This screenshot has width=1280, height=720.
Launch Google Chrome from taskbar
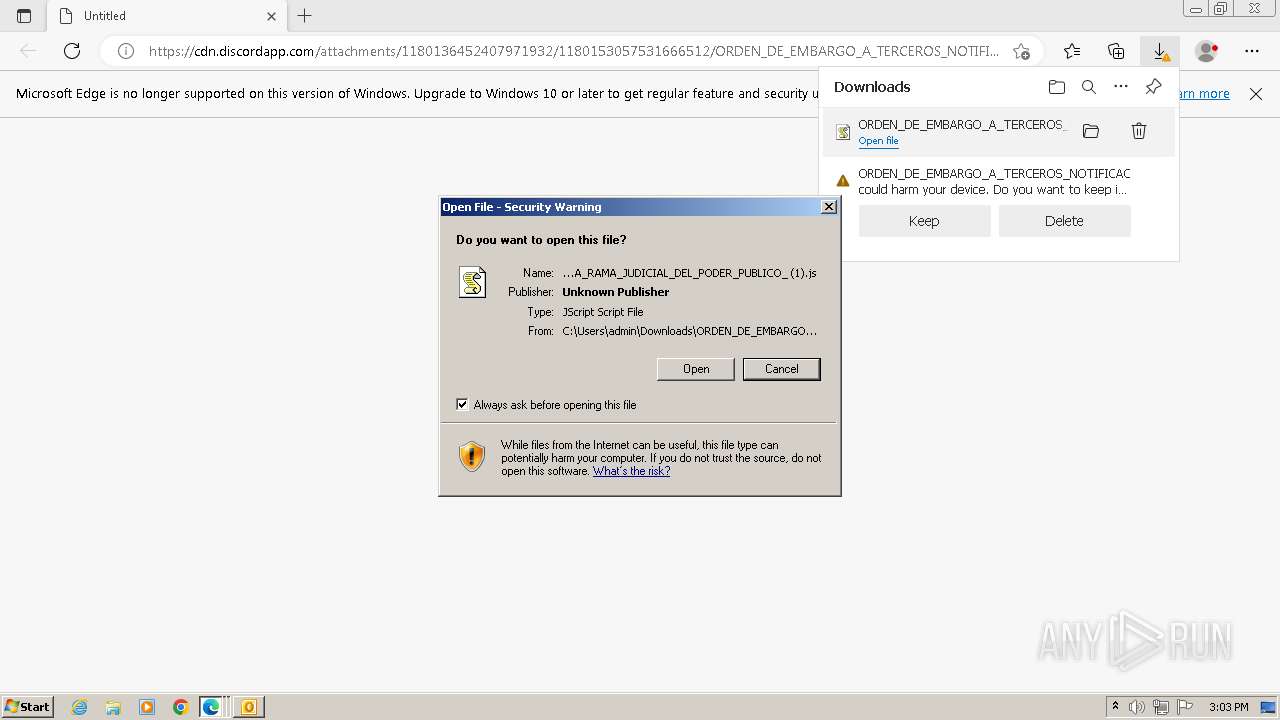[180, 707]
